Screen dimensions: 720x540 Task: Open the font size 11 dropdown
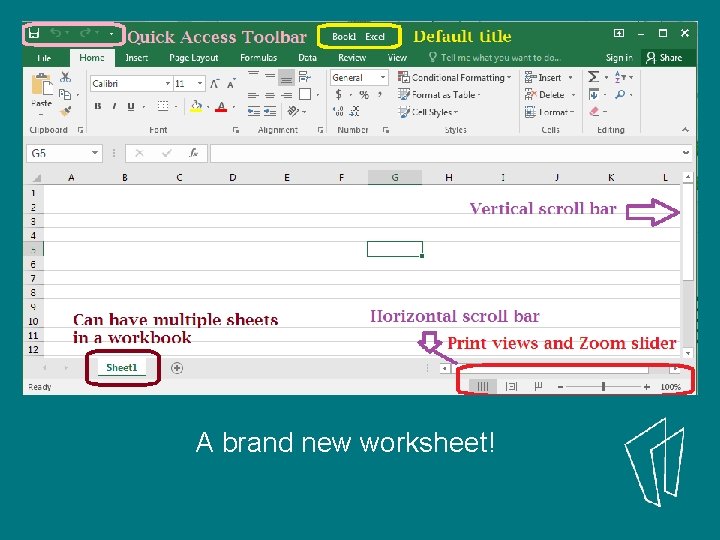point(200,84)
